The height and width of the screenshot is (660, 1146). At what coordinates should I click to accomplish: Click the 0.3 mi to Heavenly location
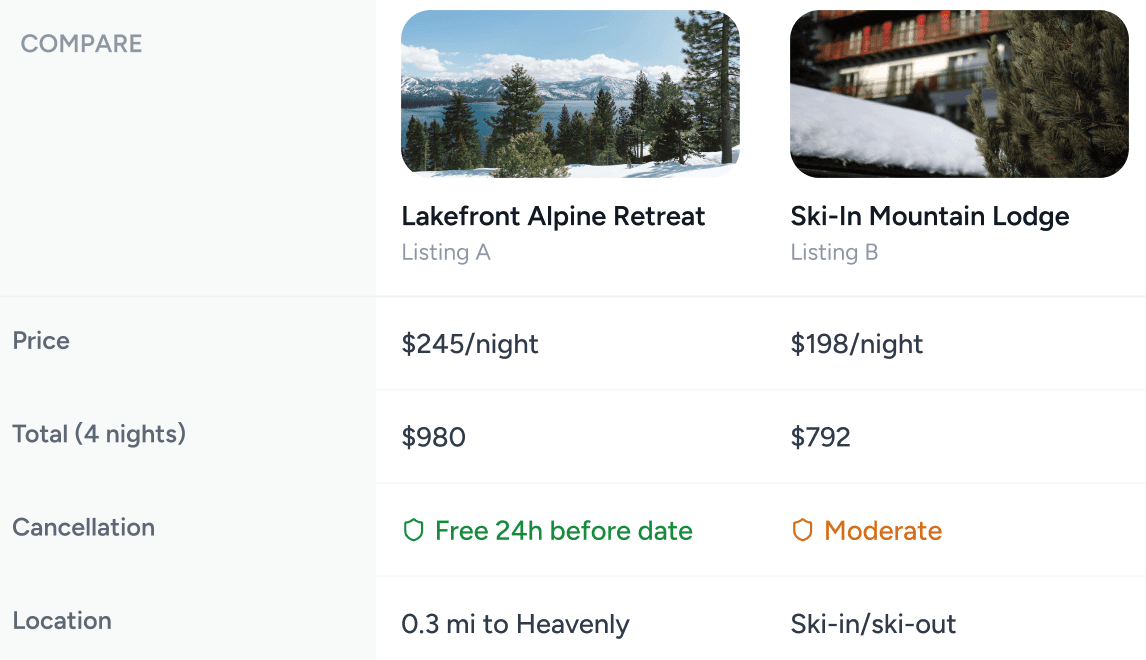515,624
